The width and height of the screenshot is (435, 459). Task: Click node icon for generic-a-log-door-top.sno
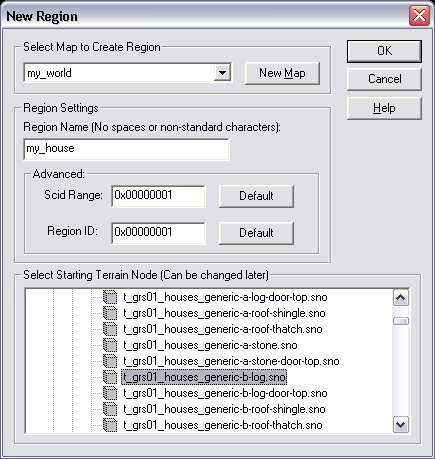110,297
